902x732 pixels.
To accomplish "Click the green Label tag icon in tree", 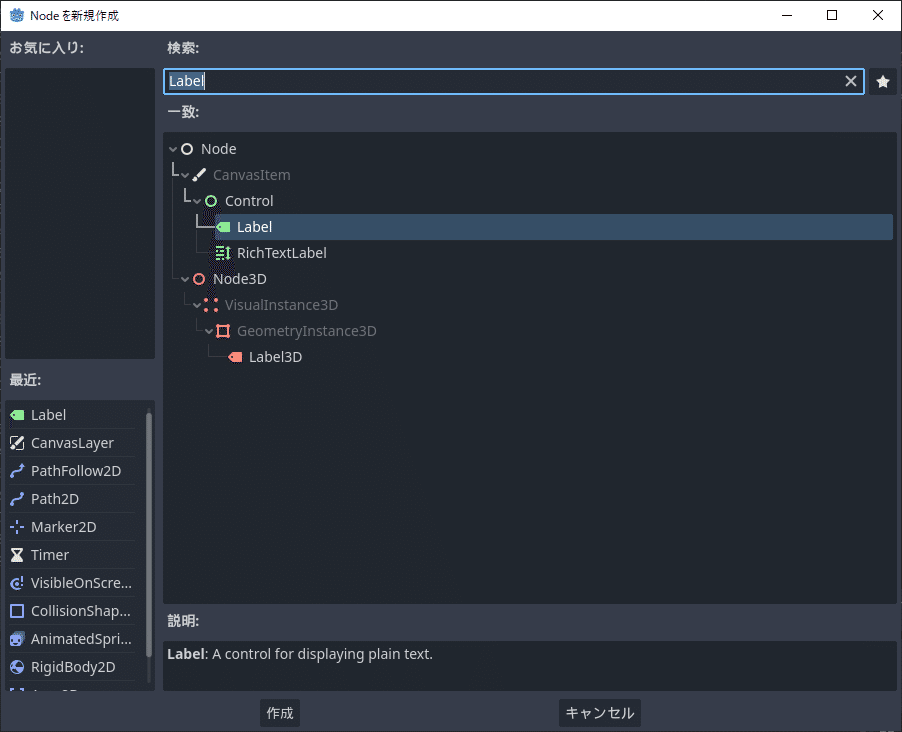I will (223, 227).
